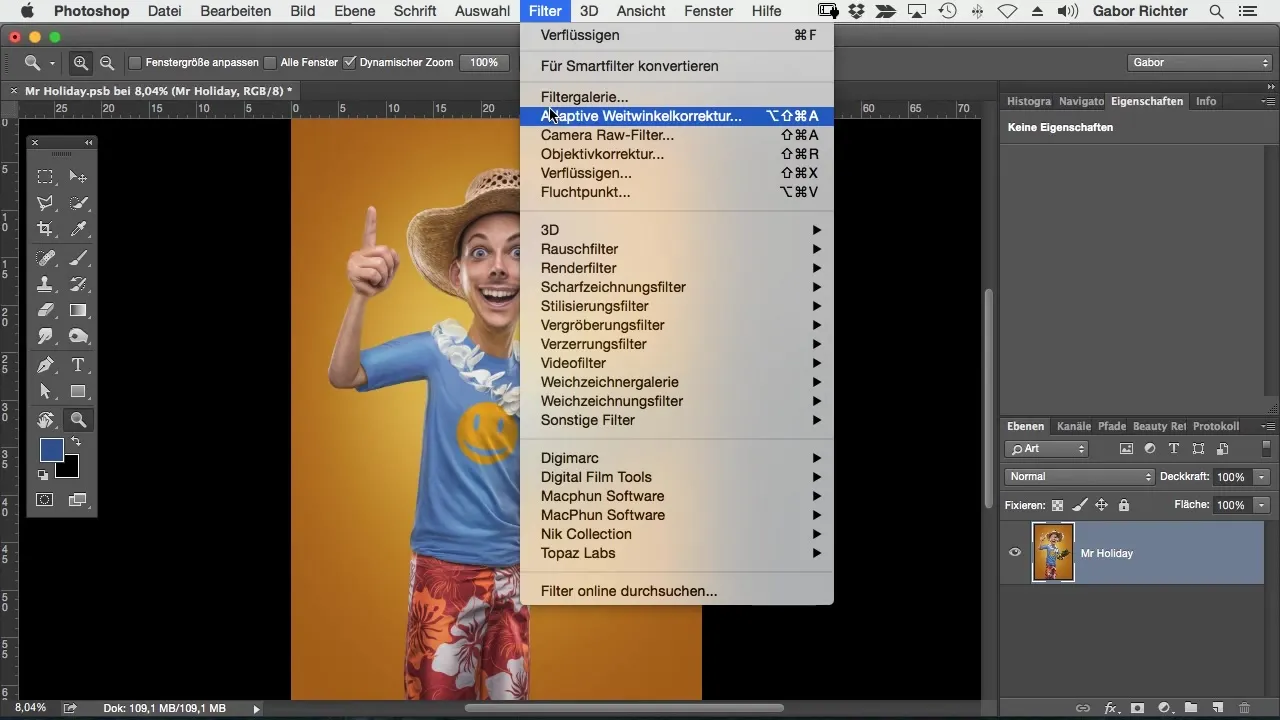Create a new layer
The image size is (1280, 720).
click(1217, 708)
